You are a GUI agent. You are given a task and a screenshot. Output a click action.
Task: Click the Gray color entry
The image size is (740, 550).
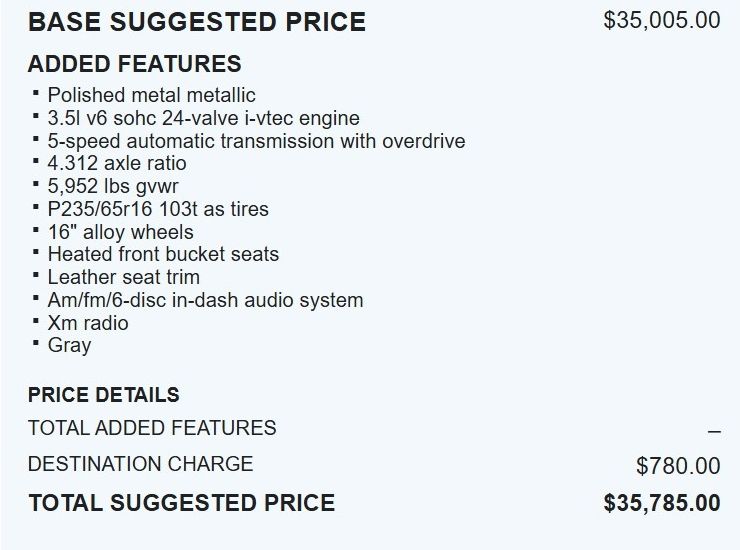[x=69, y=345]
